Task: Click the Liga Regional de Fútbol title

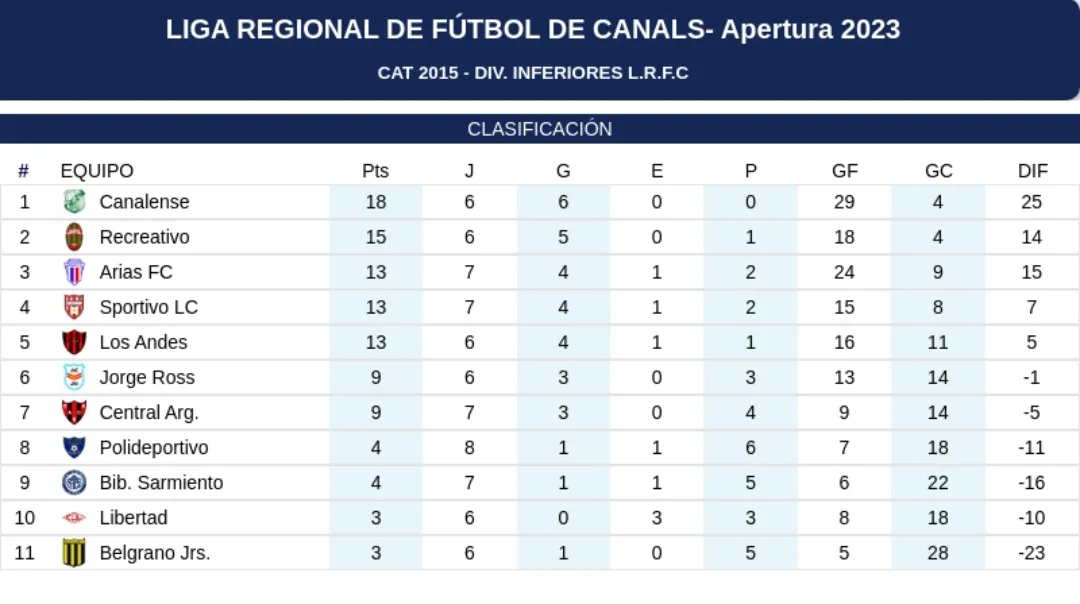Action: point(533,30)
